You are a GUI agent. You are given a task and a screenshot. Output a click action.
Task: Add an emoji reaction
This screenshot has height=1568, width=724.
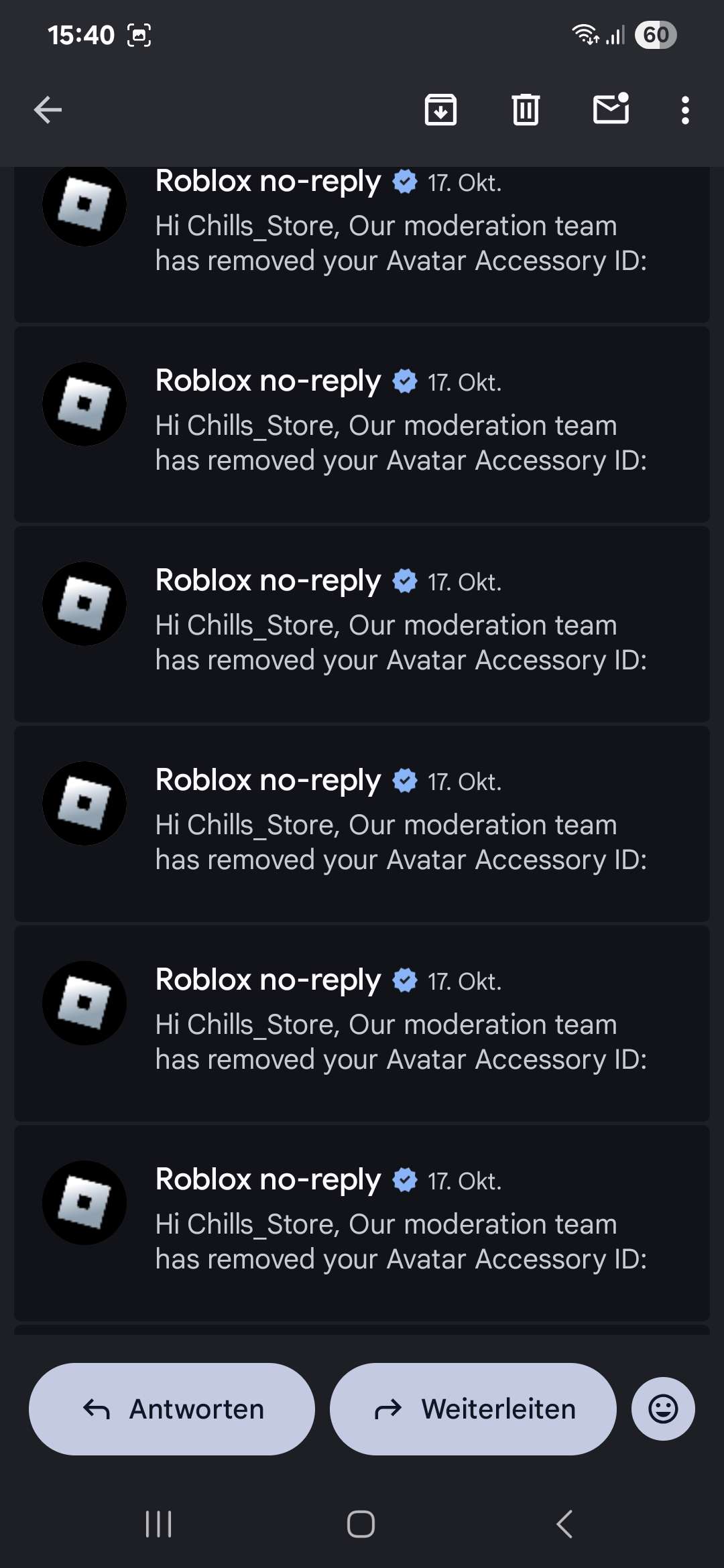[x=663, y=1409]
